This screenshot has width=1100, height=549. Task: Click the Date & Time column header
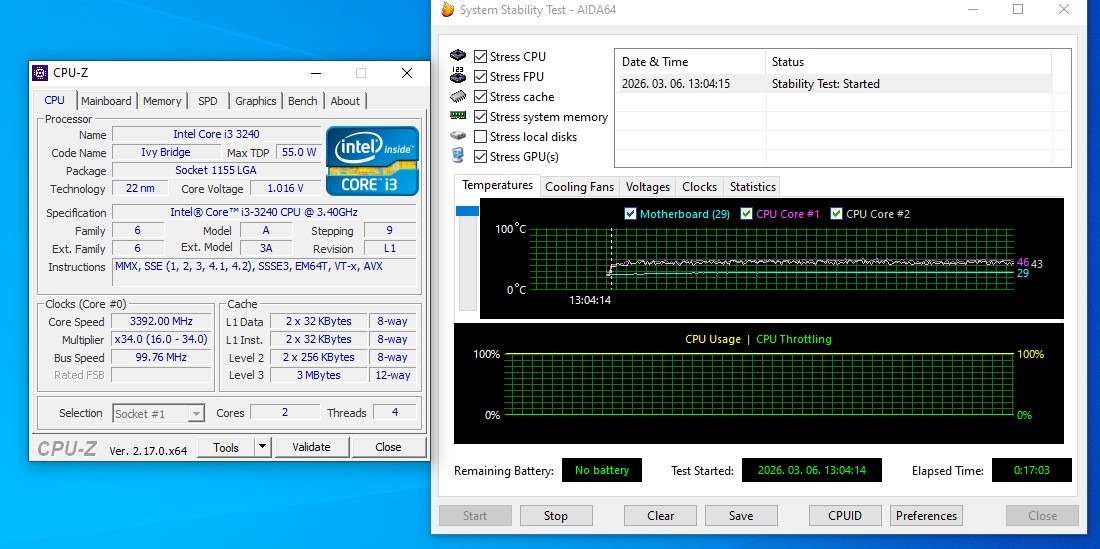coord(690,62)
